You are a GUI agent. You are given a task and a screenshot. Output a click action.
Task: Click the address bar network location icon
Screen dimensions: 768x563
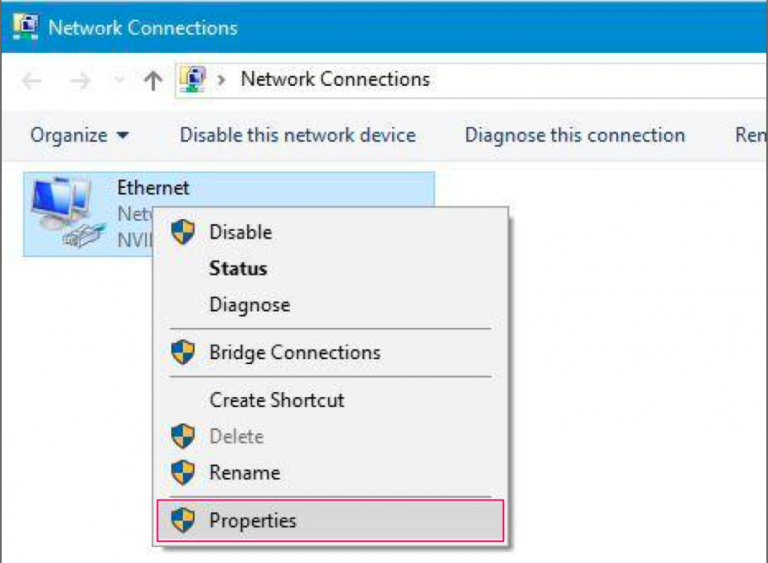[x=193, y=79]
